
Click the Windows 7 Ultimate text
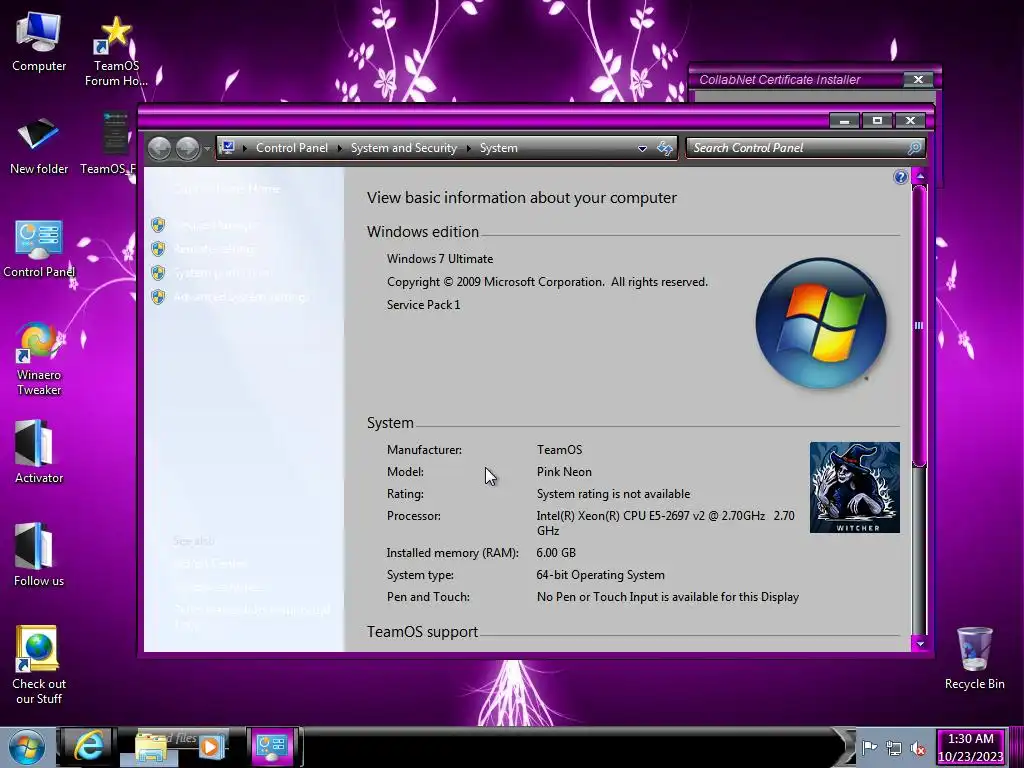tap(440, 259)
